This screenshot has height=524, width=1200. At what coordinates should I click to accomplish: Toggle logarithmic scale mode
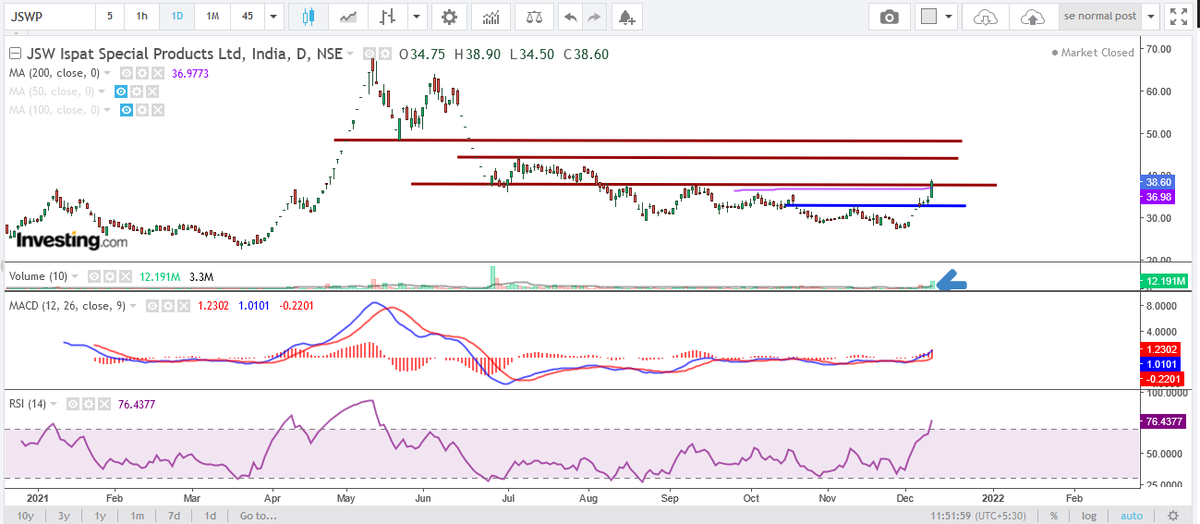1090,516
